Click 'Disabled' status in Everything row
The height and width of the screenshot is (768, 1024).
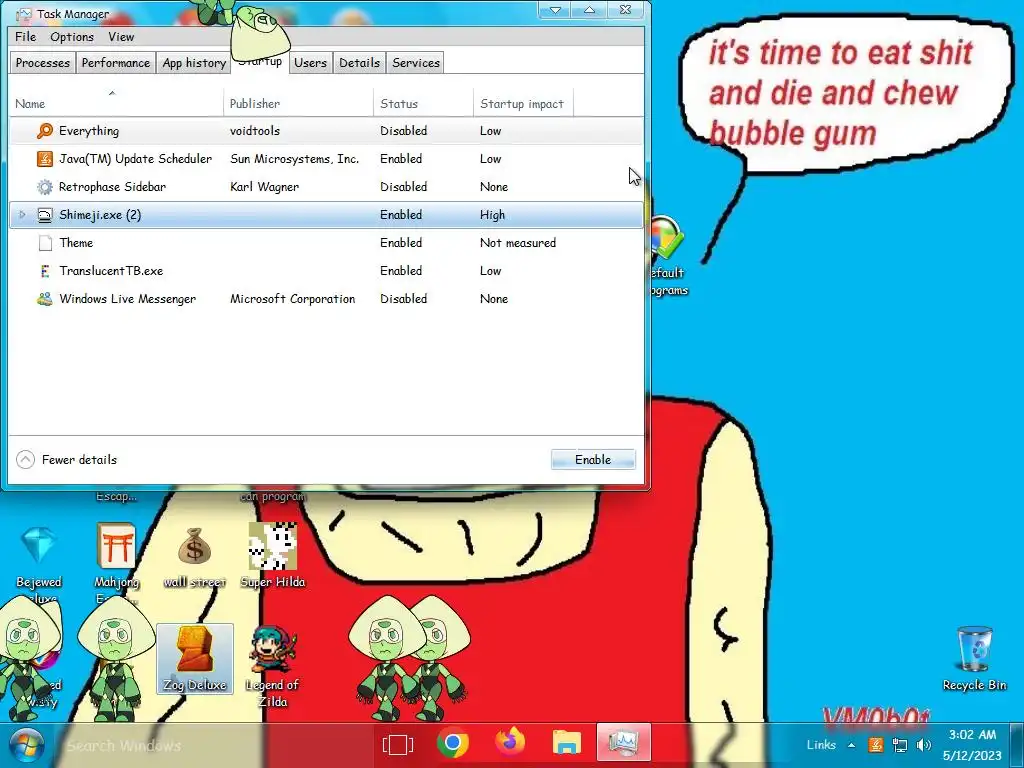click(x=404, y=131)
